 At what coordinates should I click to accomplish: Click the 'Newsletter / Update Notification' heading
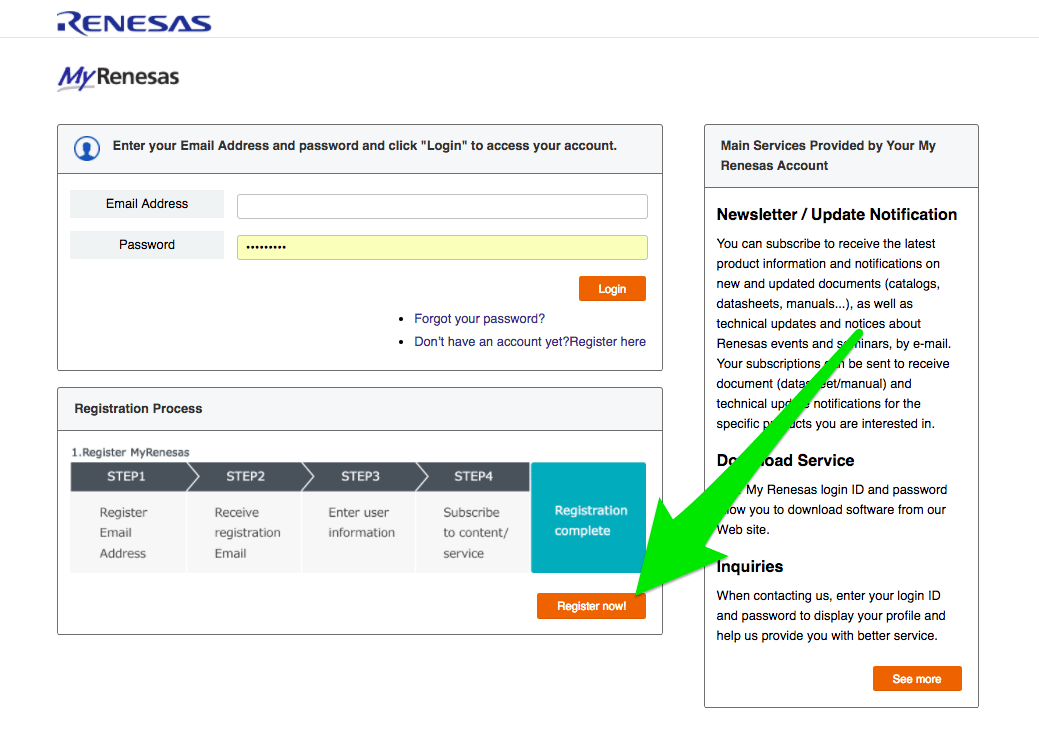(x=836, y=215)
